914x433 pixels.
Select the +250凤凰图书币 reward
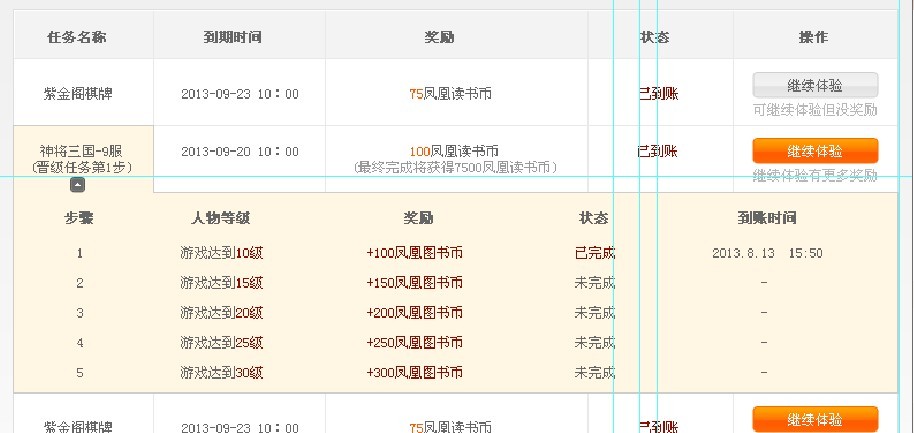tap(414, 343)
